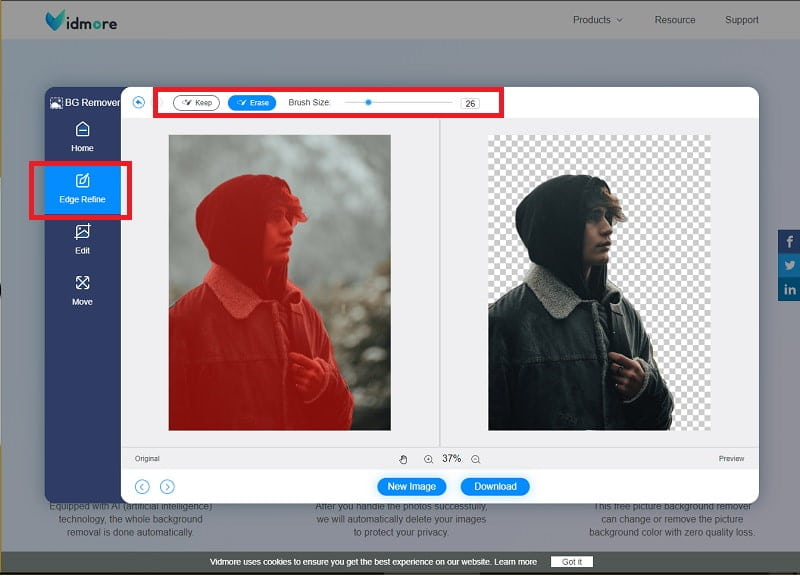
Task: Select the Edge Refine tool
Action: click(x=82, y=188)
